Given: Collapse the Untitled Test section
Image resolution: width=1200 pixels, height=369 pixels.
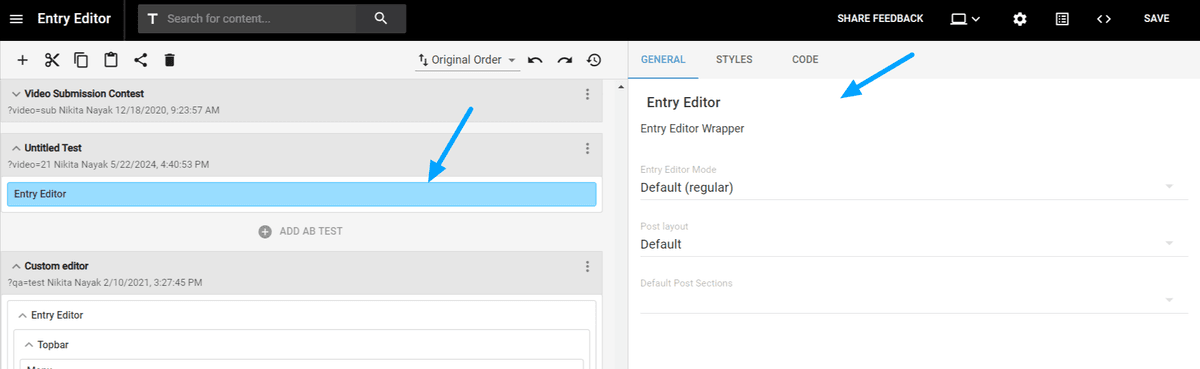Looking at the screenshot, I should (x=16, y=148).
